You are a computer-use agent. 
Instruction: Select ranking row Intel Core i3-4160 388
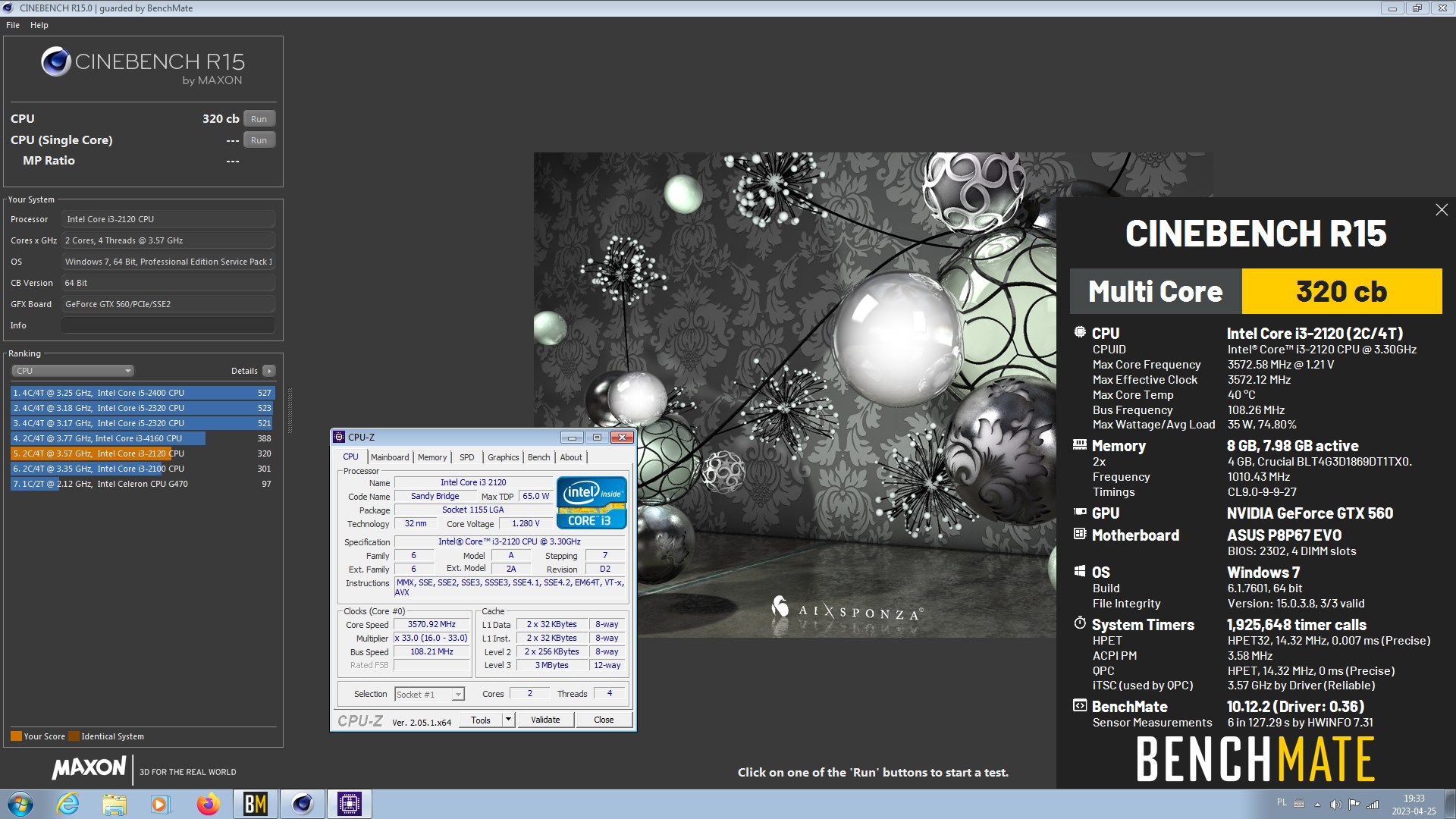[143, 438]
